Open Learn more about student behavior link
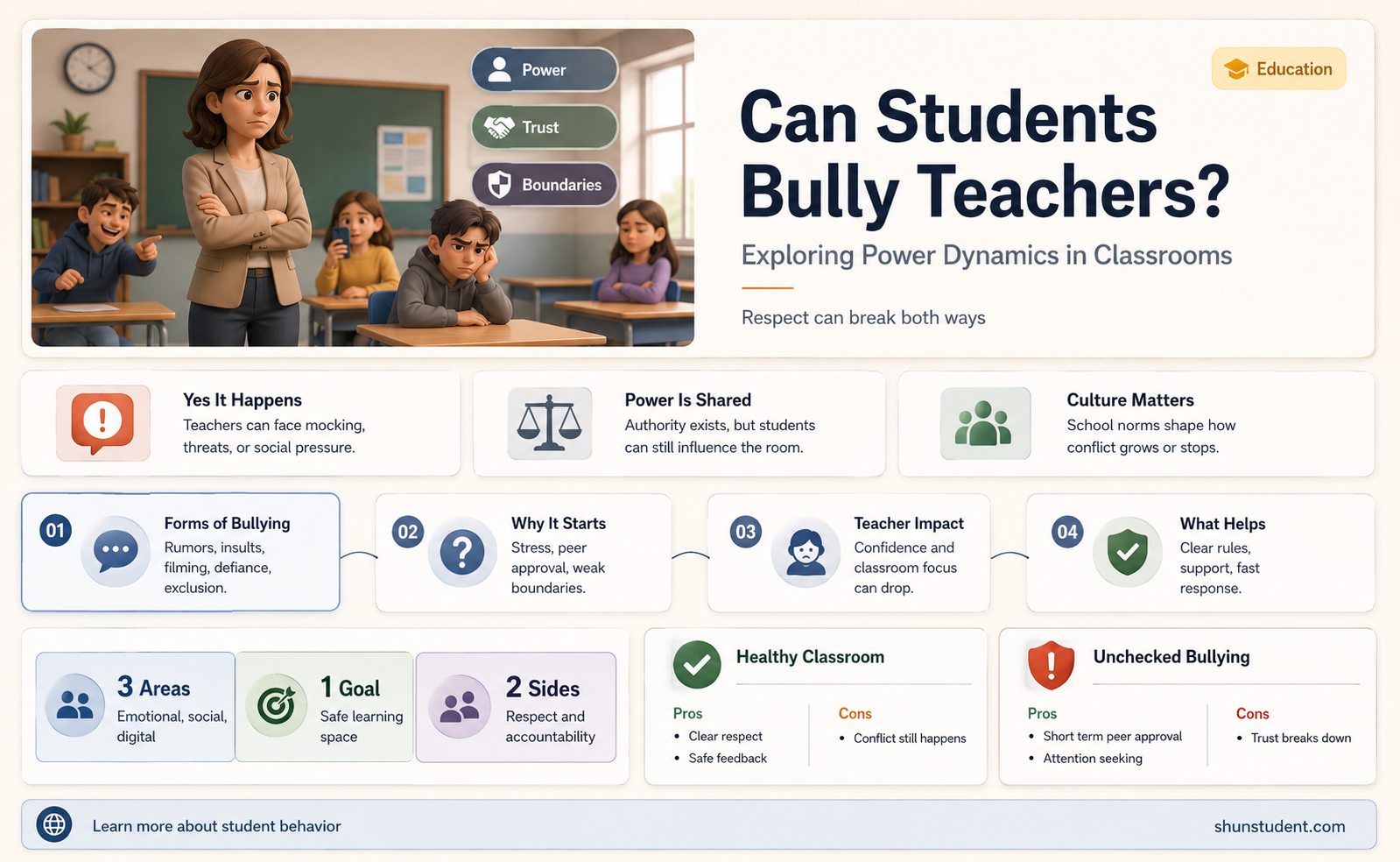The image size is (1400, 862). point(216,826)
